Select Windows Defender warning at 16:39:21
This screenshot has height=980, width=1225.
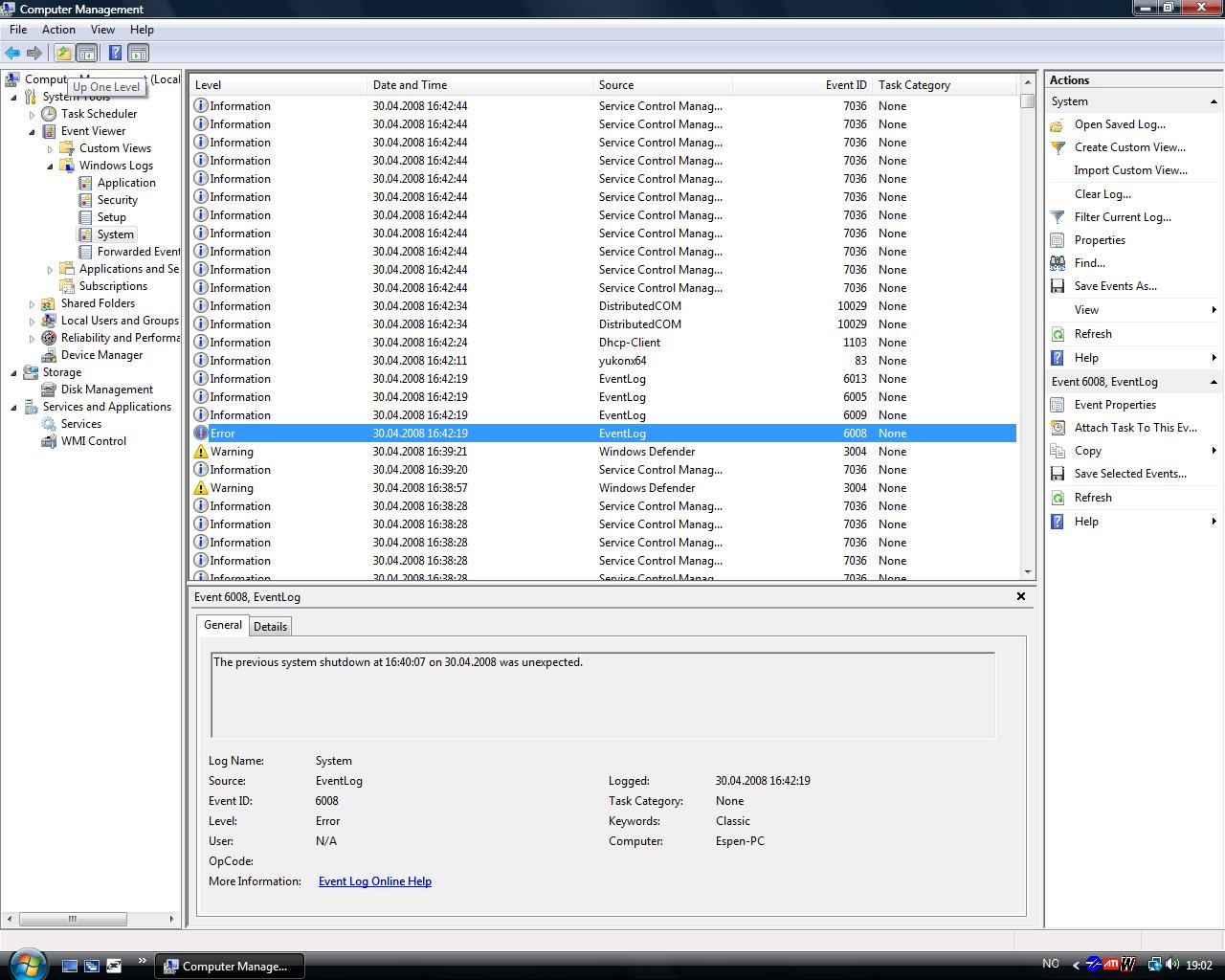click(603, 452)
